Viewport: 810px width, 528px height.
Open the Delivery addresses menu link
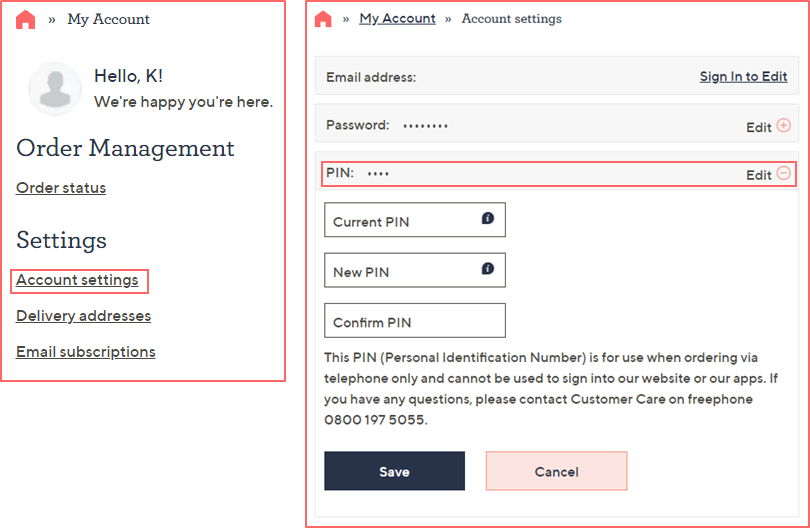click(x=83, y=316)
